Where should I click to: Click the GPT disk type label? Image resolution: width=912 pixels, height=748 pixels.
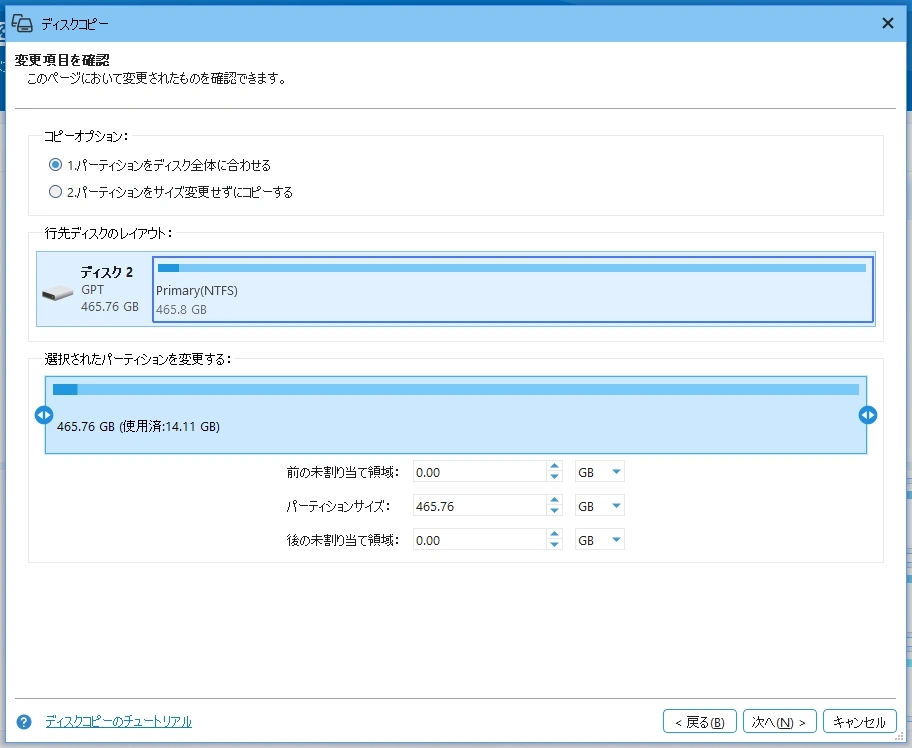coord(92,290)
